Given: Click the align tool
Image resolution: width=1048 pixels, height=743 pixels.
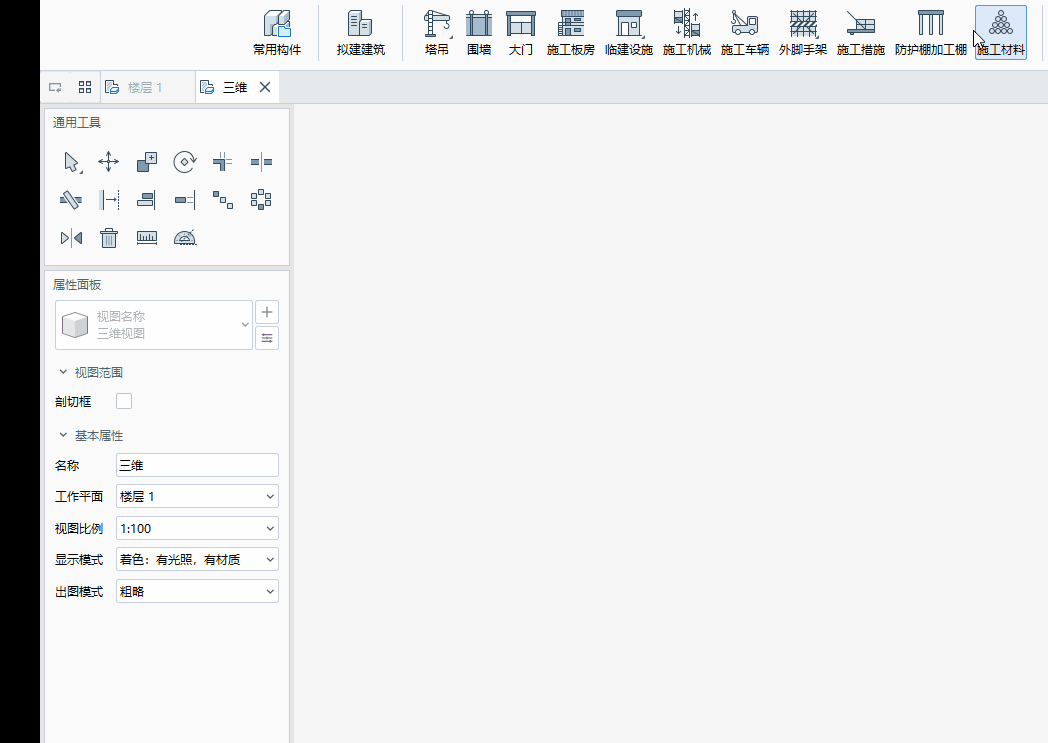Looking at the screenshot, I should tap(147, 200).
